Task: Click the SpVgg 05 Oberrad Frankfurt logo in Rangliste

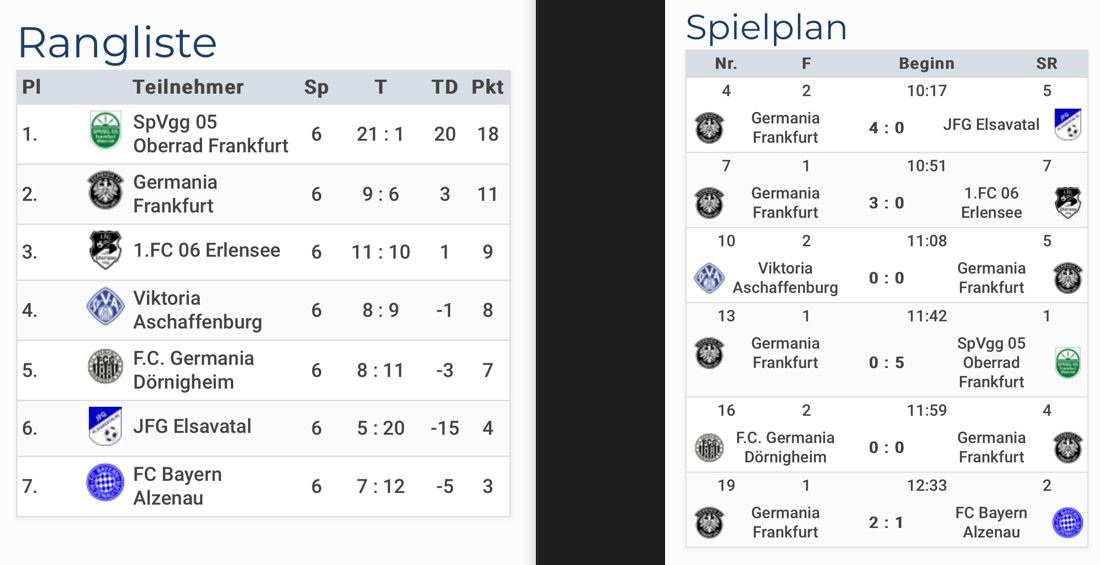Action: coord(105,130)
